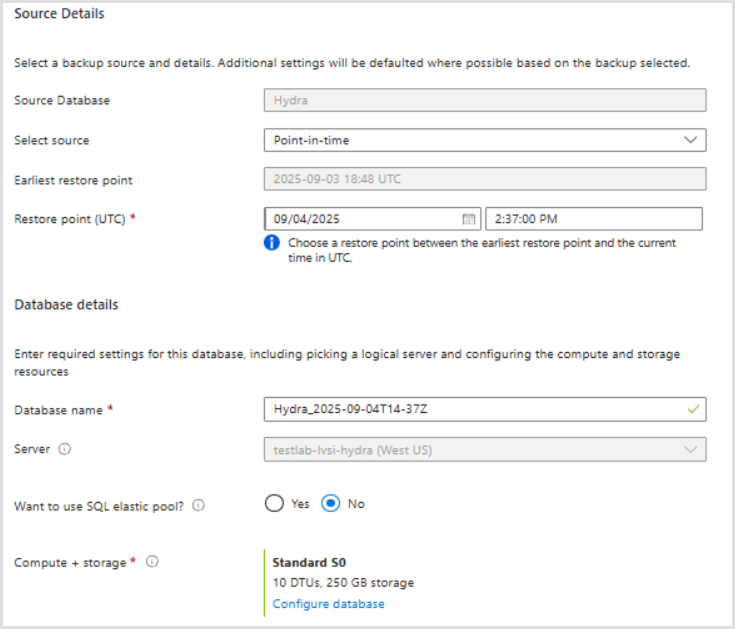Screen dimensions: 735x629
Task: Select Yes for SQL elastic pool
Action: pos(275,504)
